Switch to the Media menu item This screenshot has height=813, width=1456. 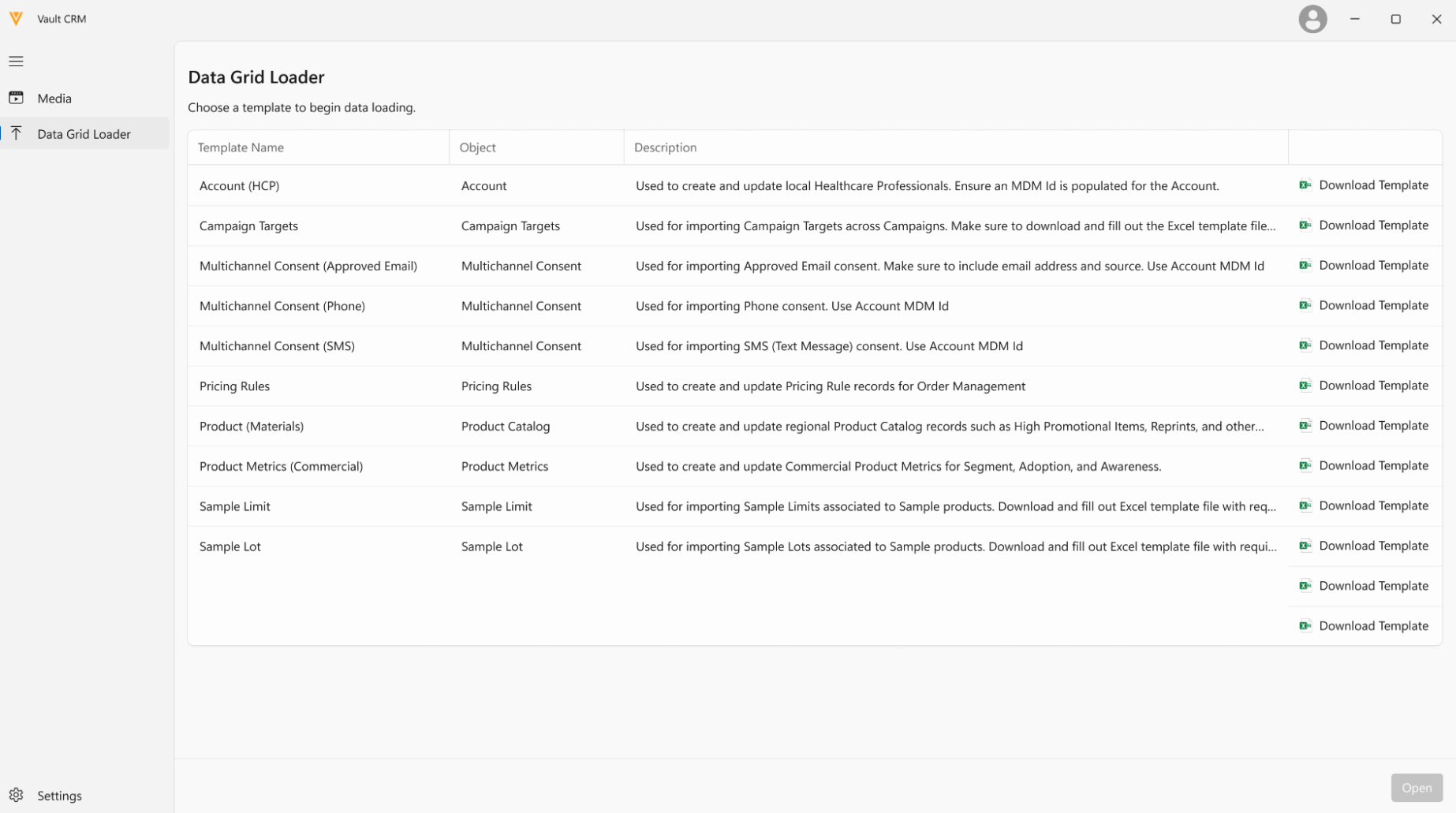[54, 99]
